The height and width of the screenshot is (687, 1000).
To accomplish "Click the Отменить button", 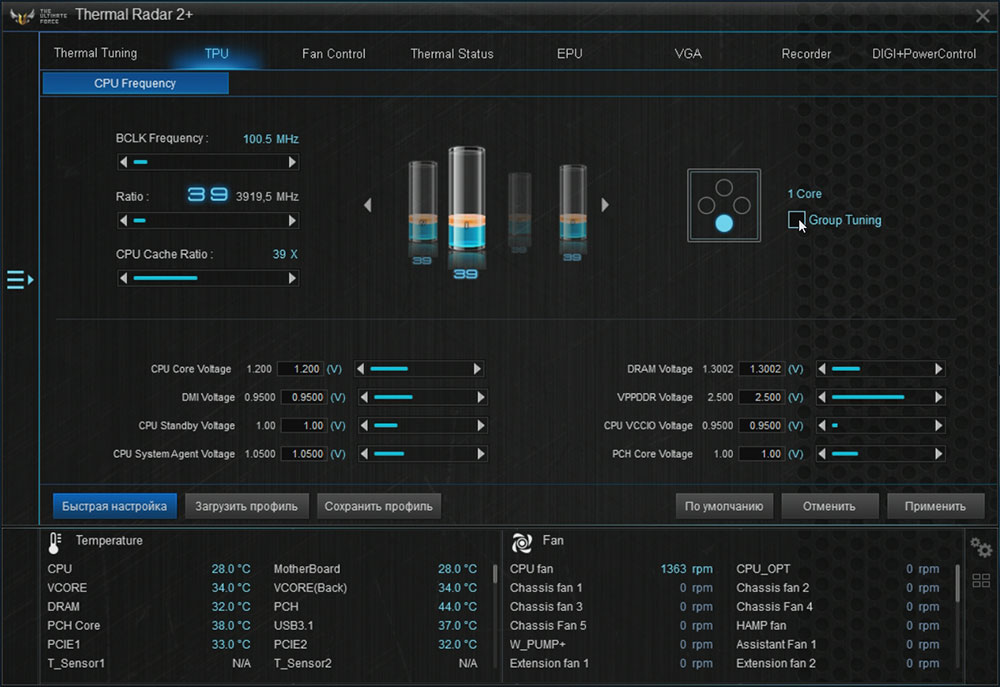I will pyautogui.click(x=830, y=506).
